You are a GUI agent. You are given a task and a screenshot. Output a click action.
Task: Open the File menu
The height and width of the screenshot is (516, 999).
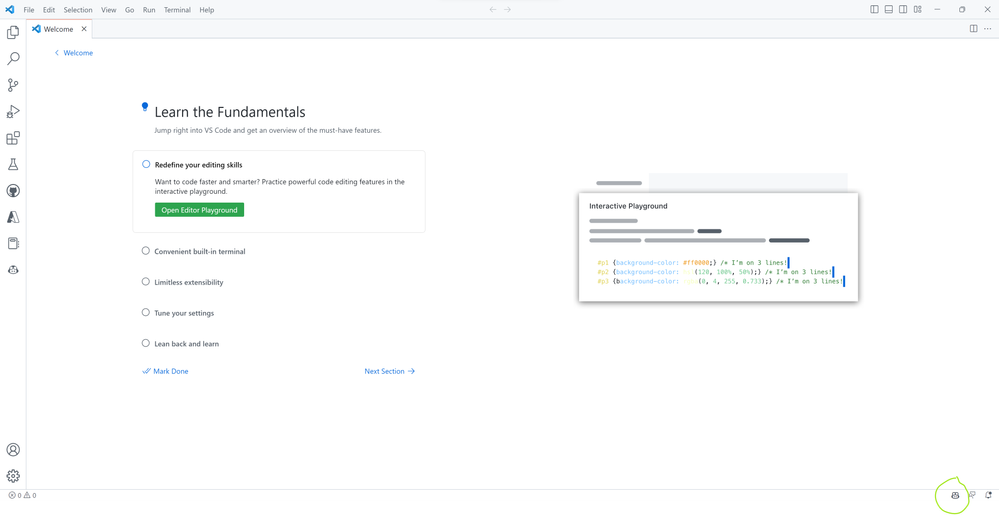29,10
